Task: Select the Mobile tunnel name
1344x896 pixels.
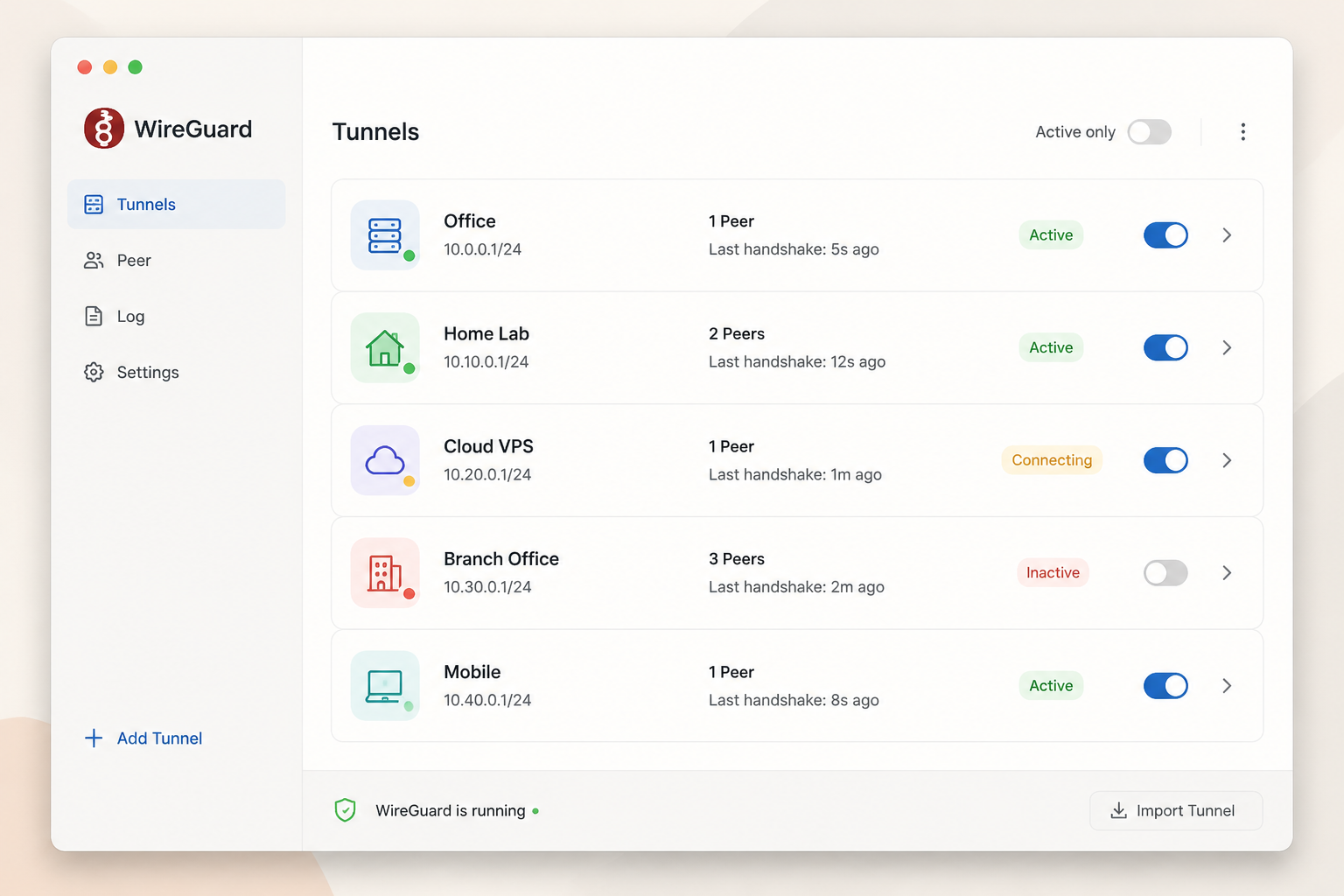Action: coord(472,672)
